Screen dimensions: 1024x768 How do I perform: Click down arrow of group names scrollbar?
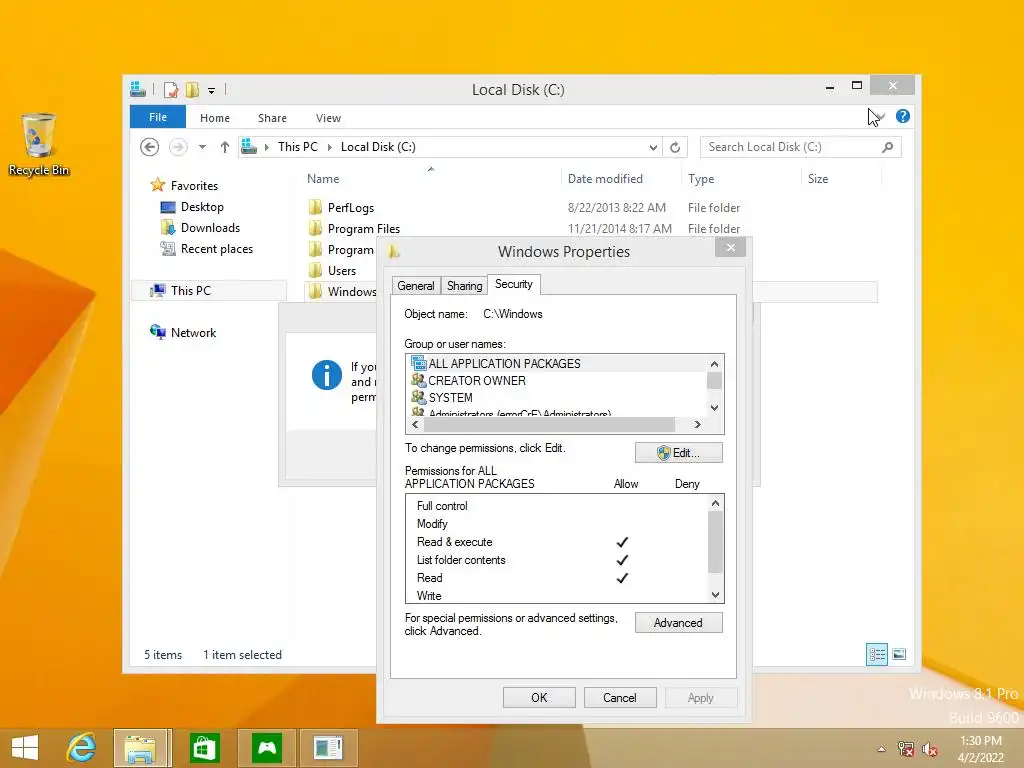tap(714, 408)
